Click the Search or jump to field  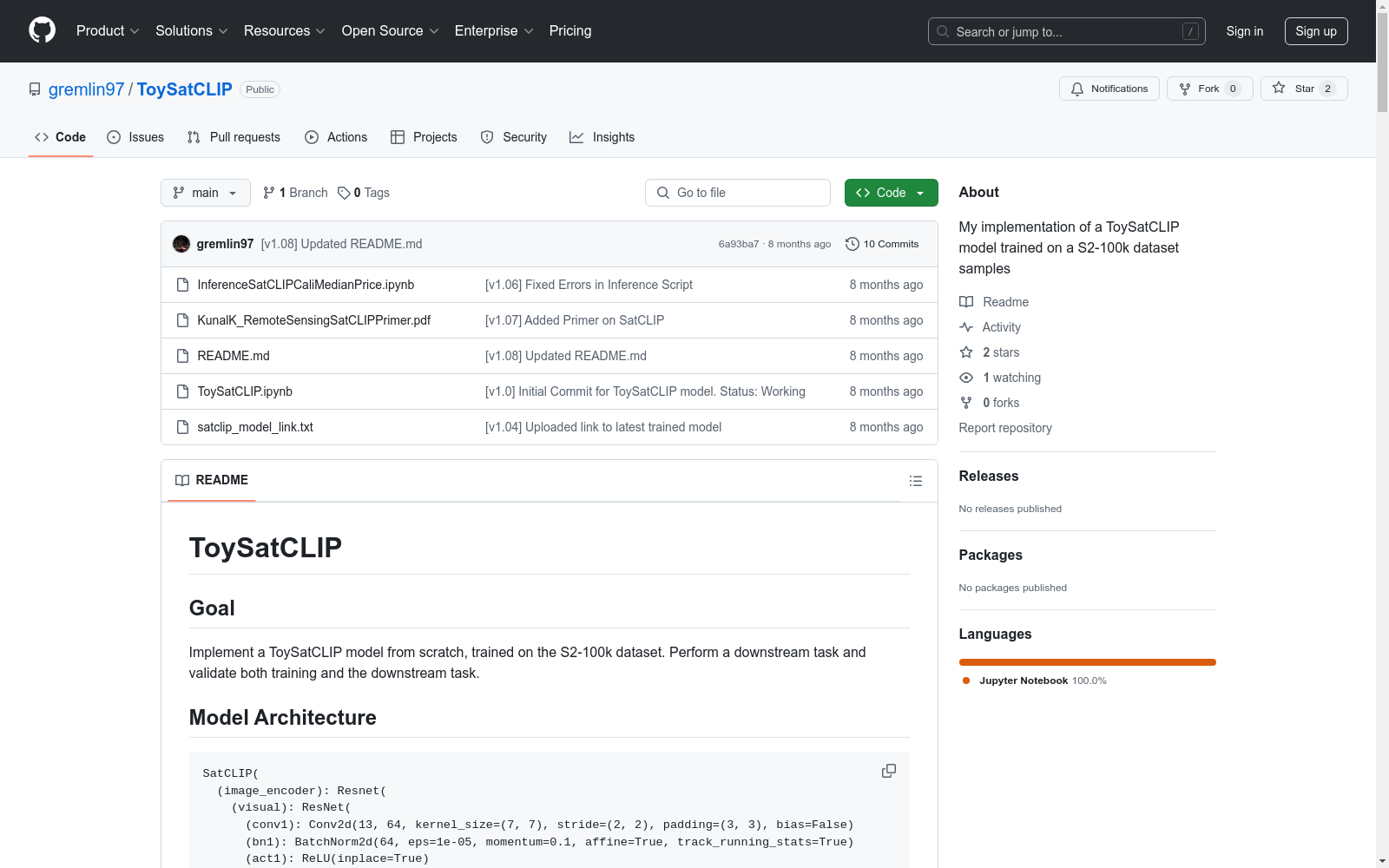coord(1067,31)
